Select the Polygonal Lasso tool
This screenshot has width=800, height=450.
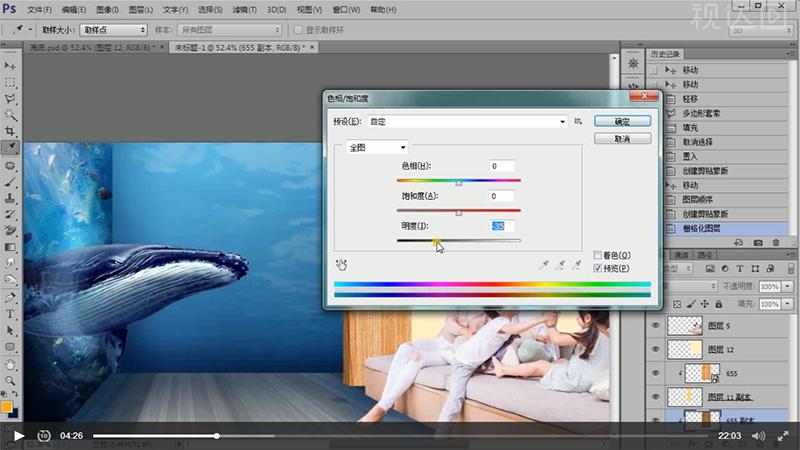[x=10, y=99]
